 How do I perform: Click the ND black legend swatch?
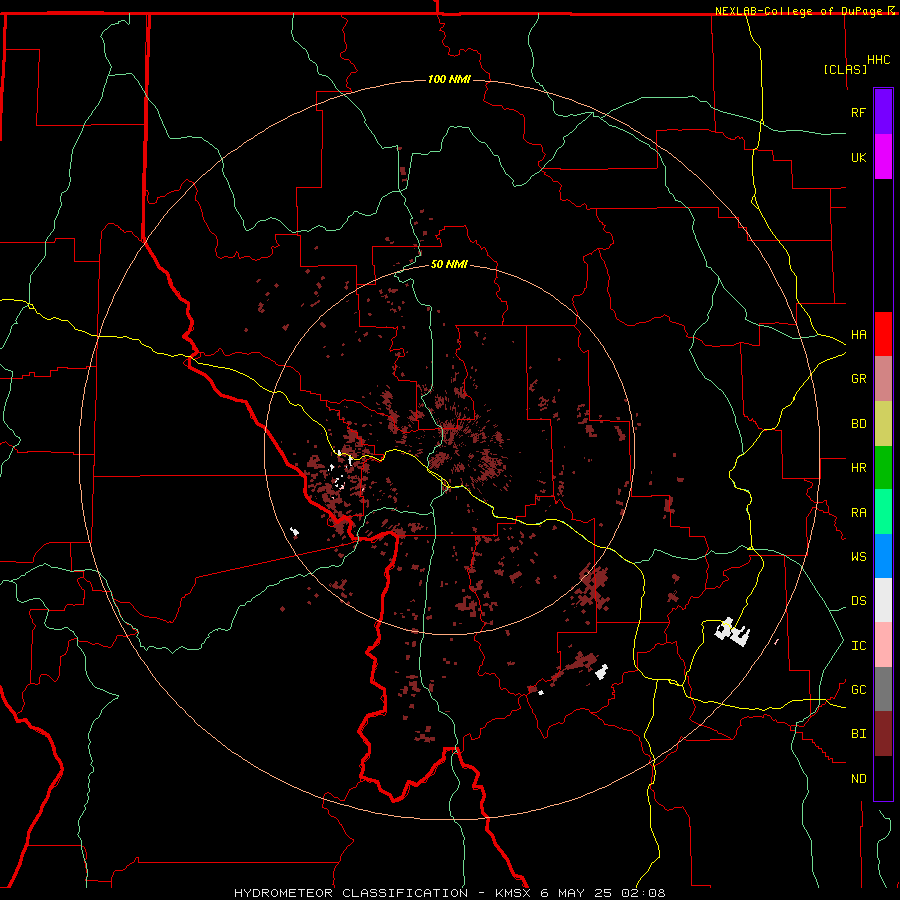[883, 778]
